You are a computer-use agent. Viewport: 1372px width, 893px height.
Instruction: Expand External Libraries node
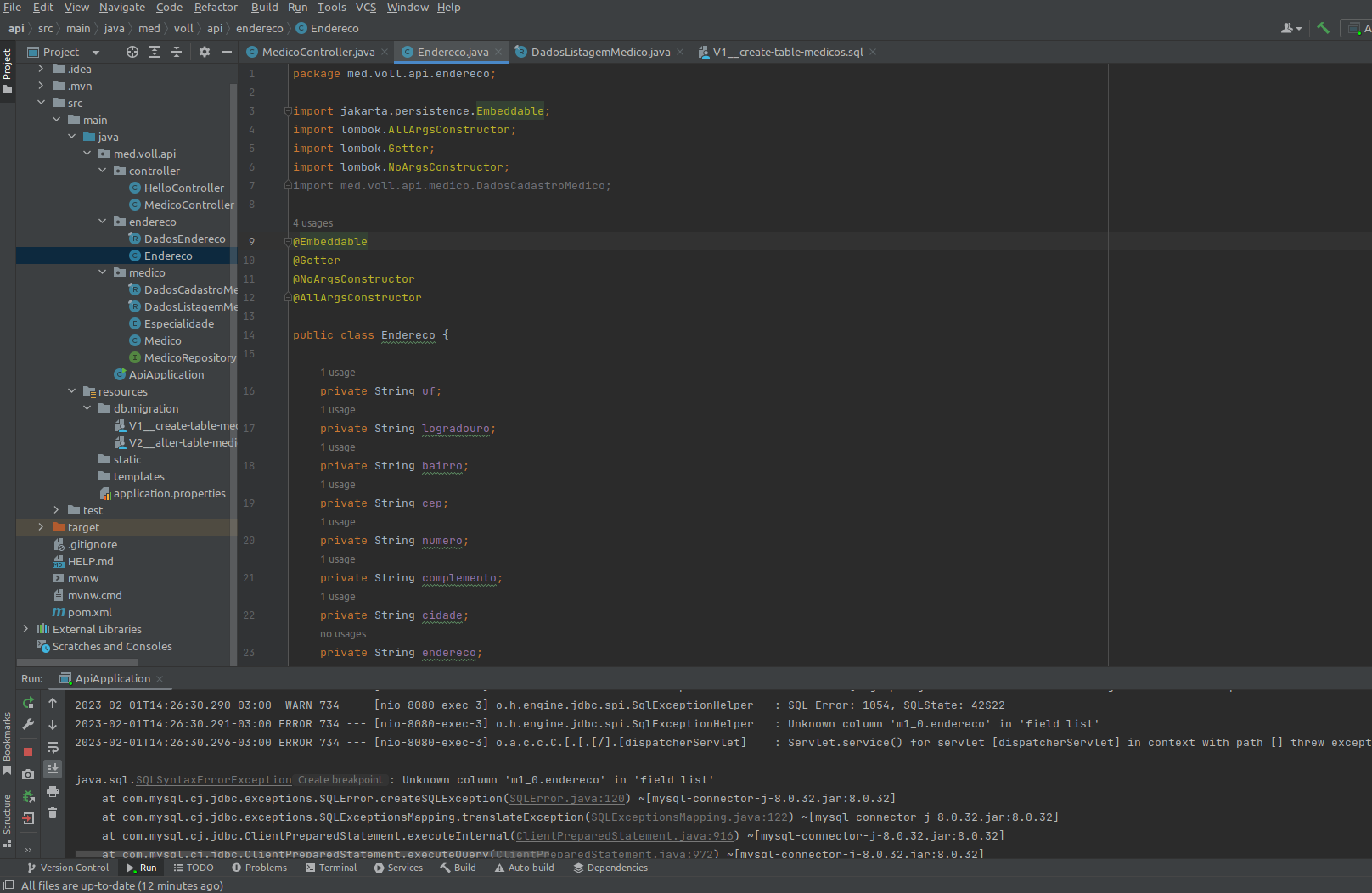[25, 629]
